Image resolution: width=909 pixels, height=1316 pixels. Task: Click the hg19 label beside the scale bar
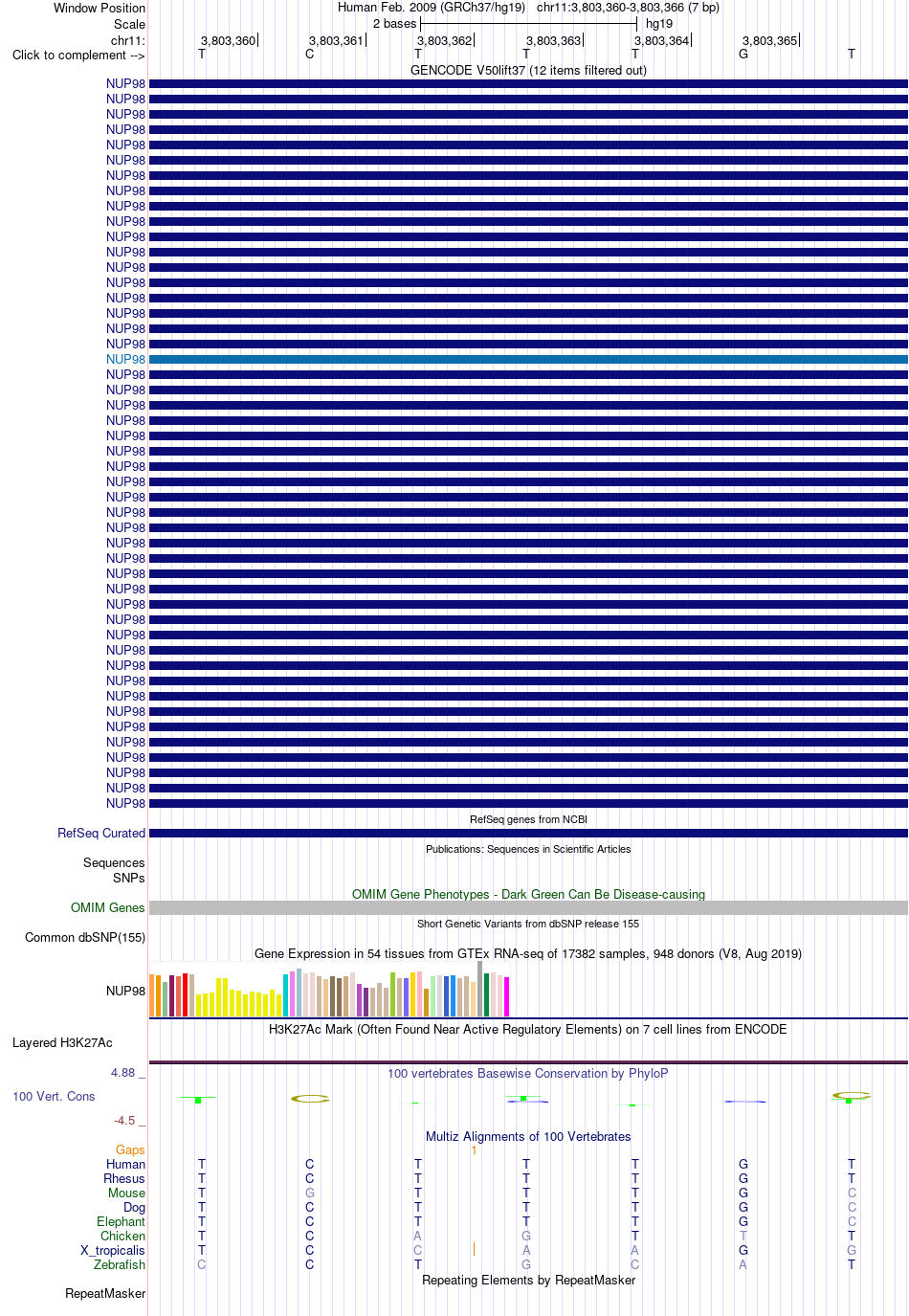(659, 23)
